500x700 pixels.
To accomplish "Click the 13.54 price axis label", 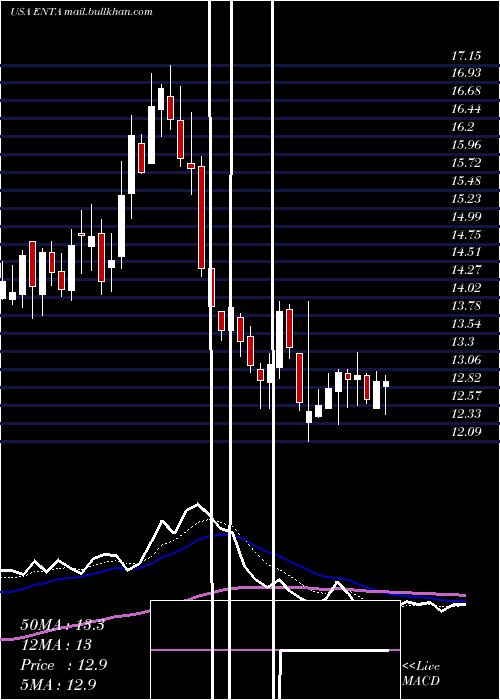I will 466,324.
